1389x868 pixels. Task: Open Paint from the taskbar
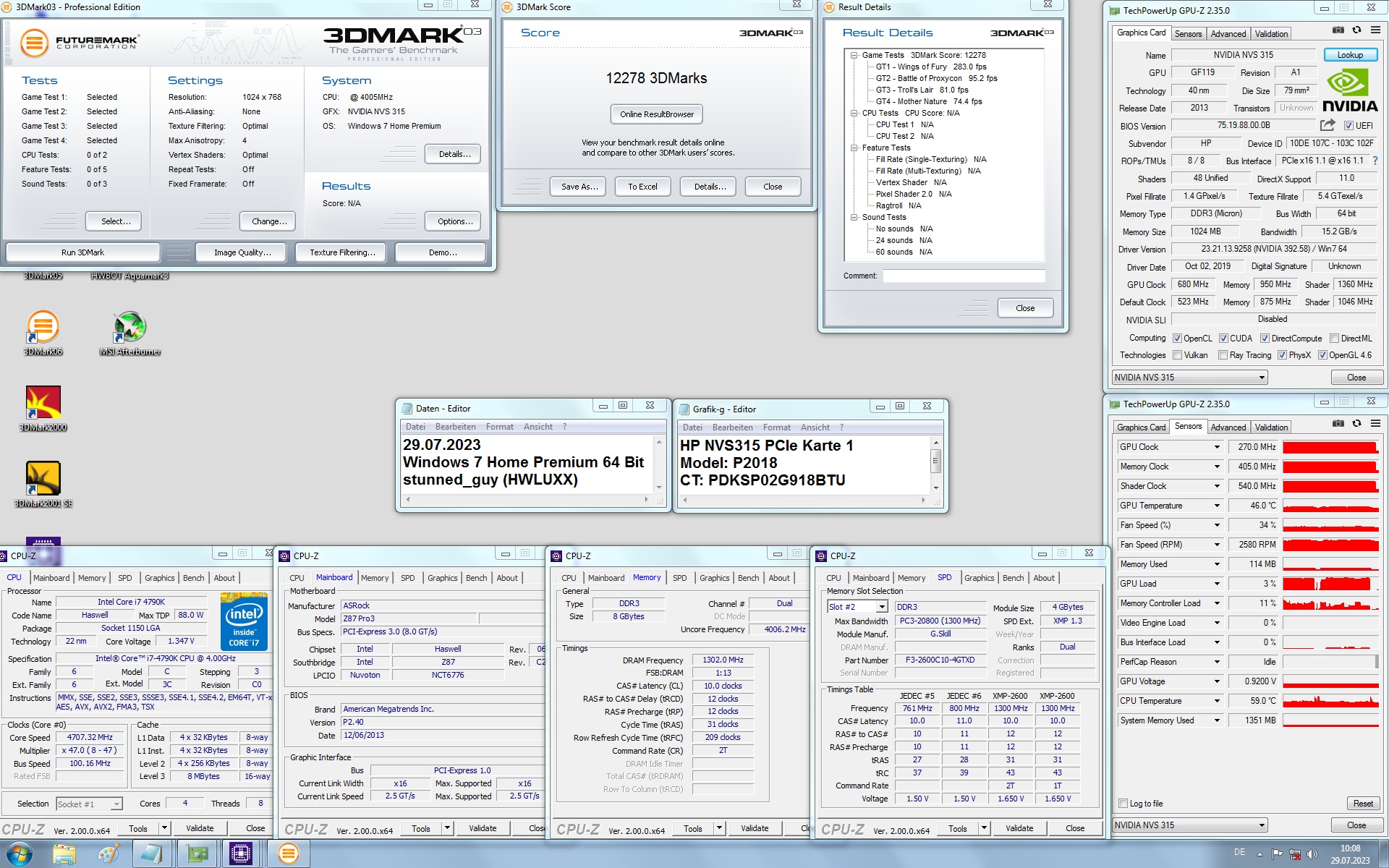pyautogui.click(x=108, y=854)
